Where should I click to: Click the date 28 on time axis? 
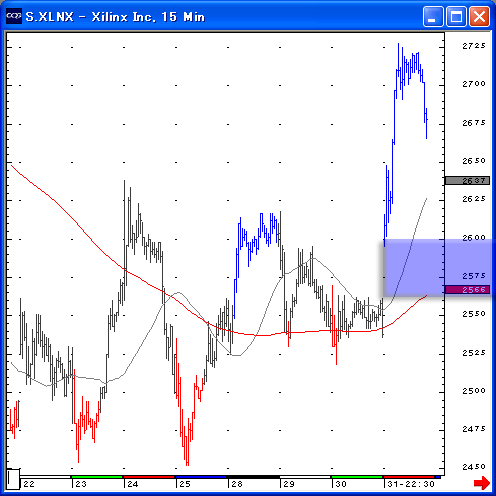point(237,484)
